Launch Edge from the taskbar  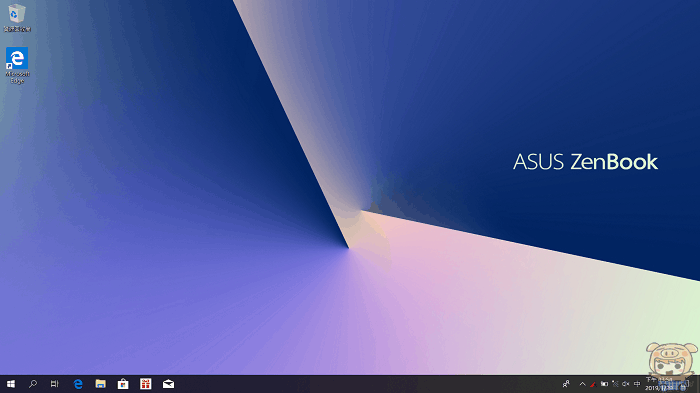78,384
